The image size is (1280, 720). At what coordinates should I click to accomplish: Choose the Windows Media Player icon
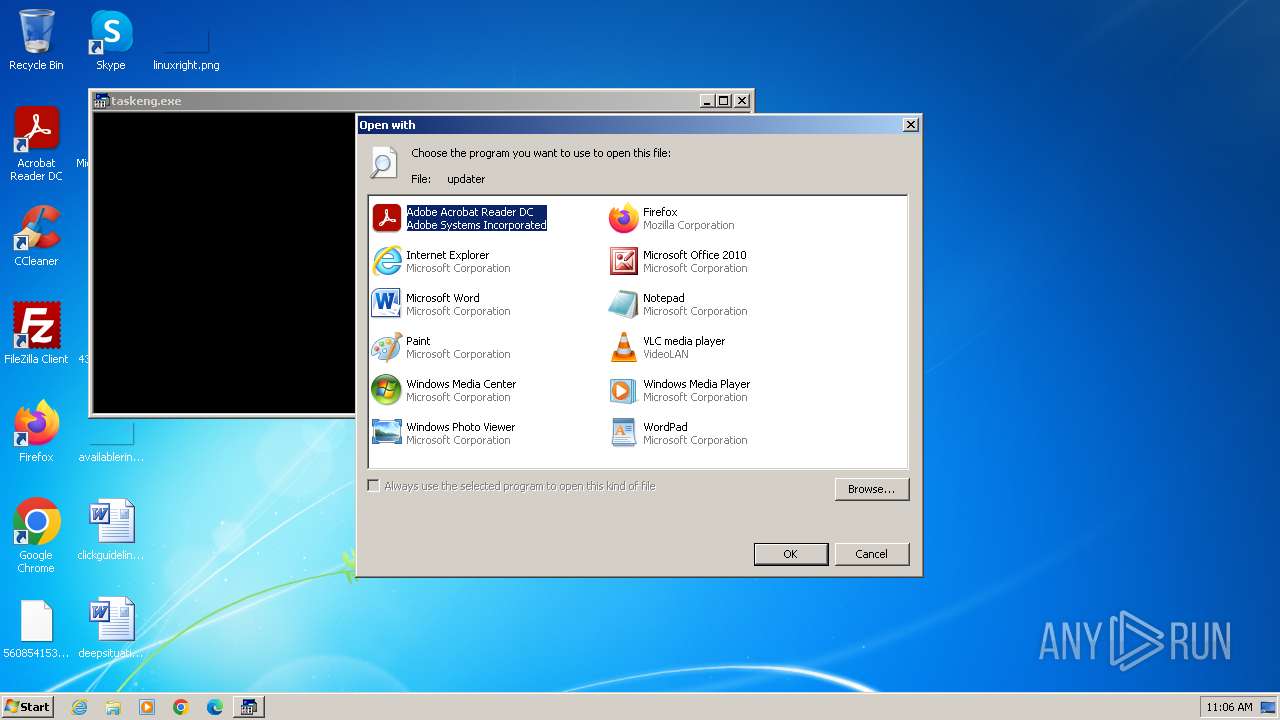point(623,390)
